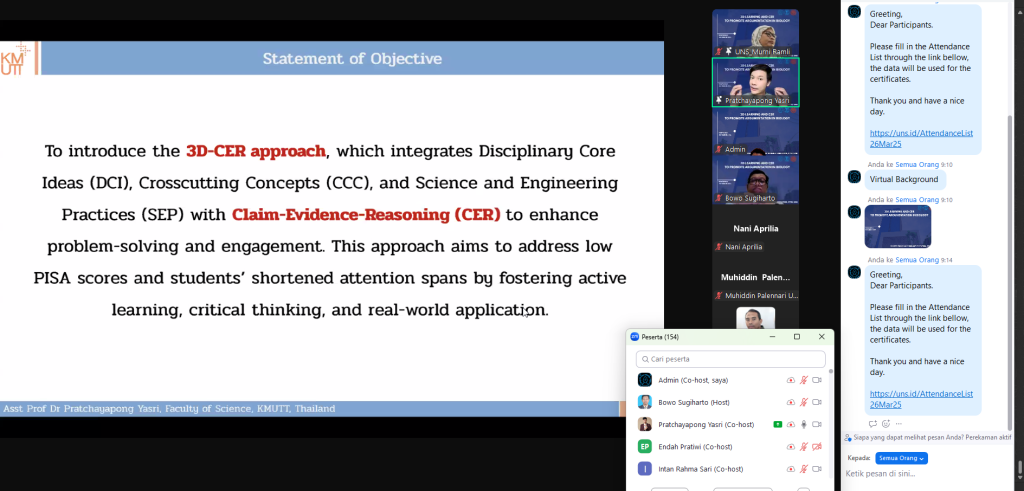Click the recording icon in Bowo Sugiharto's row
The image size is (1024, 491).
791,402
